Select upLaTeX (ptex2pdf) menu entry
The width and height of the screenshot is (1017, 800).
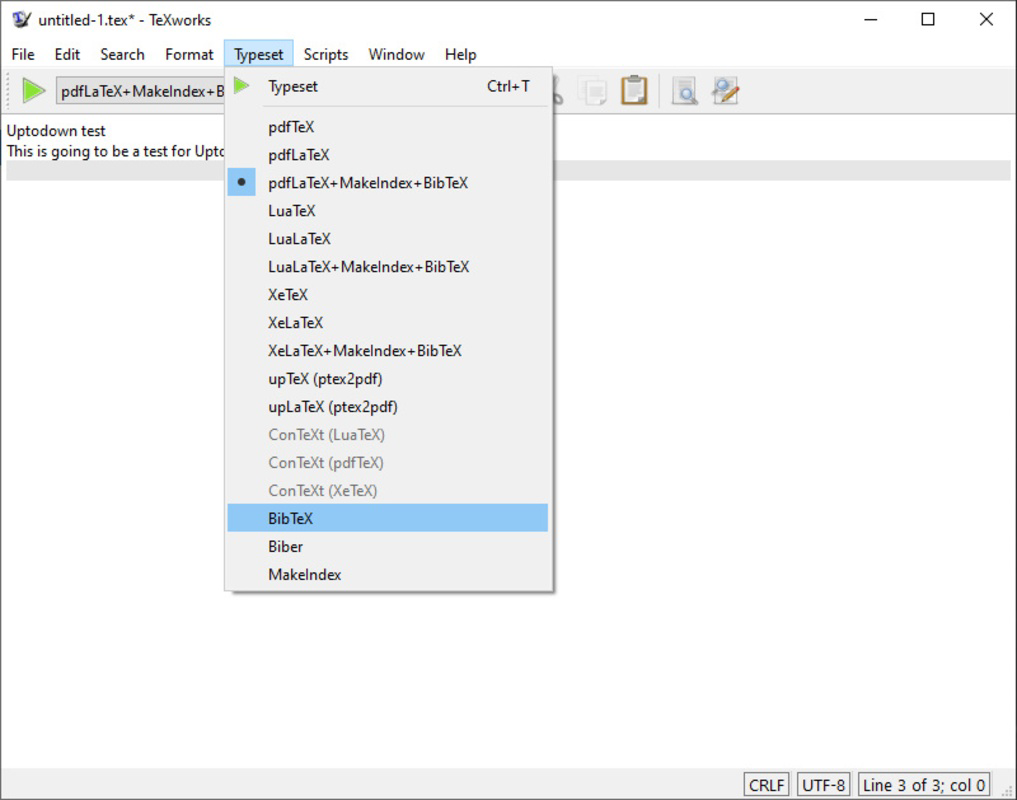pyautogui.click(x=388, y=407)
